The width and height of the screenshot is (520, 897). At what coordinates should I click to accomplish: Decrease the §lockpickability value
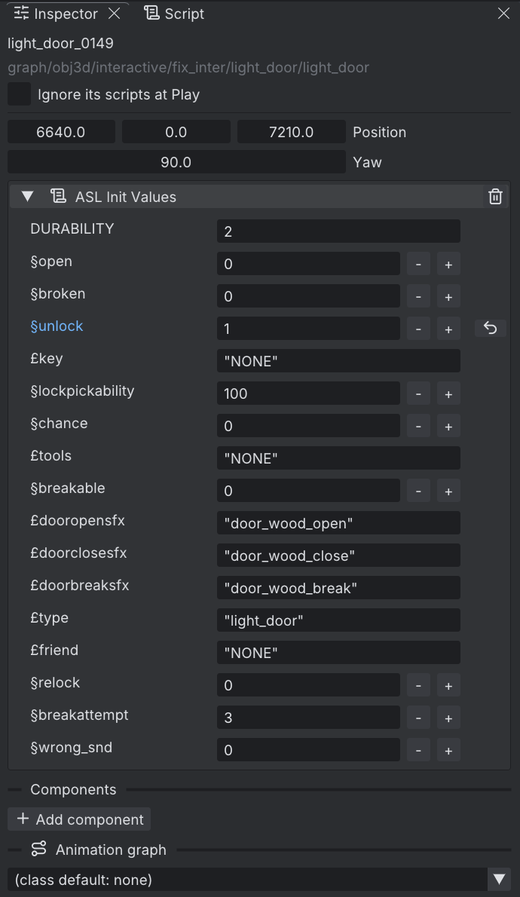(419, 394)
